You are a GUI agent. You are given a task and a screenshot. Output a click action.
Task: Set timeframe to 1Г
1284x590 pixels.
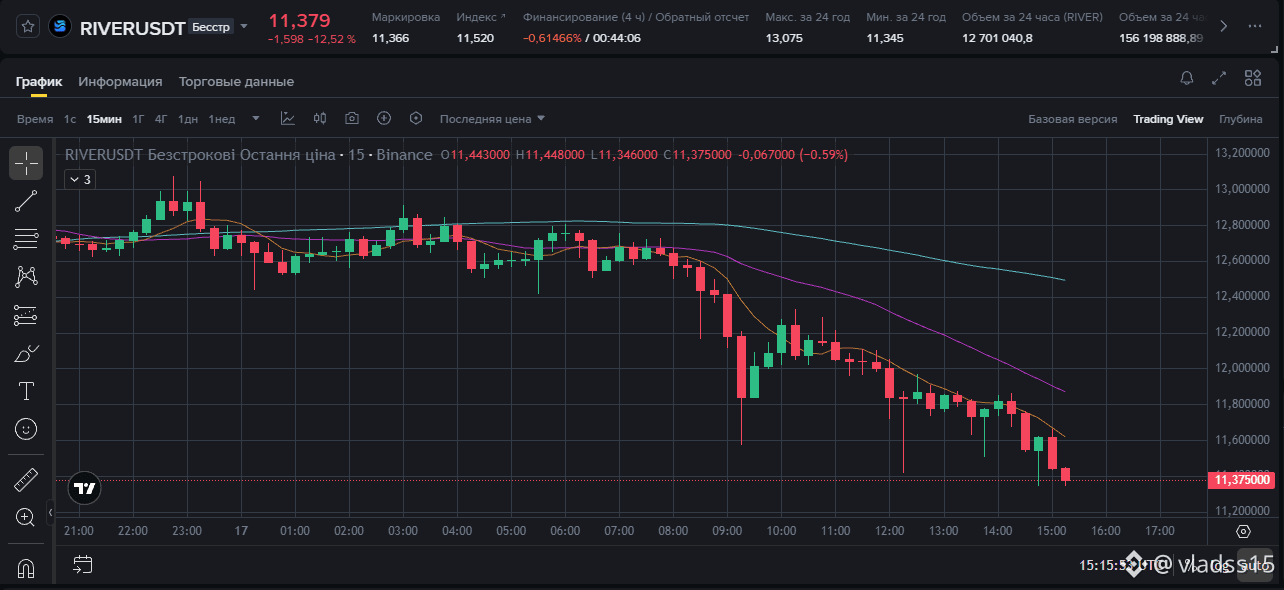pos(139,119)
